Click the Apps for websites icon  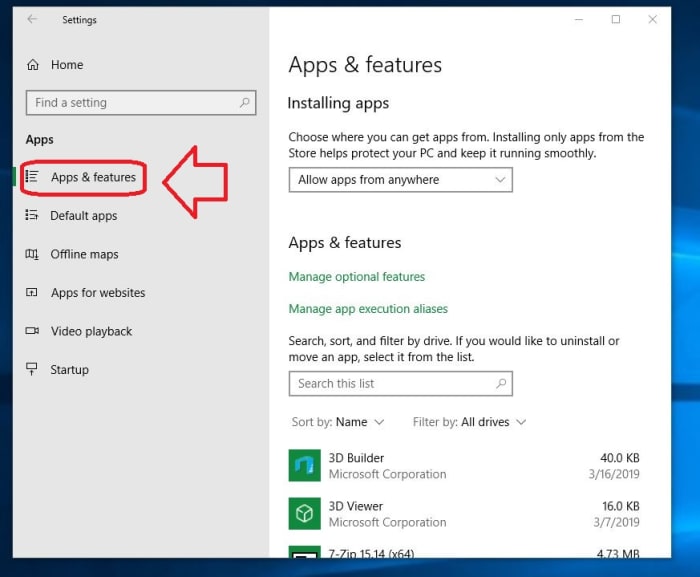(32, 293)
